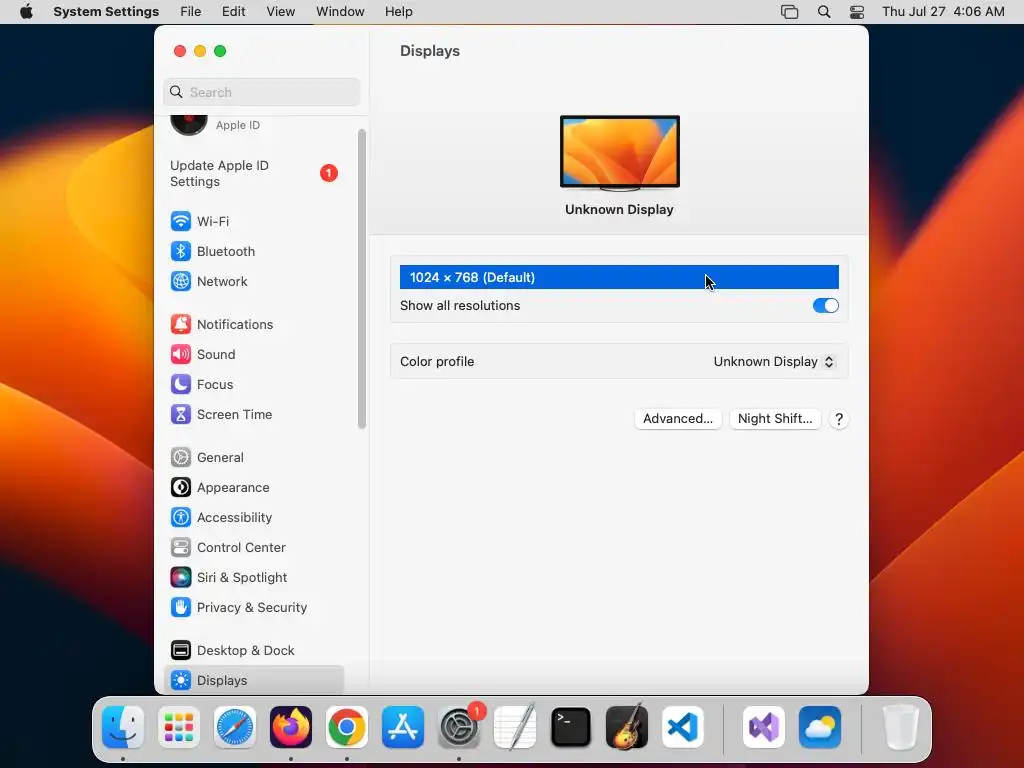Click the Unknown Display thumbnail
The image size is (1024, 768).
[x=620, y=152]
